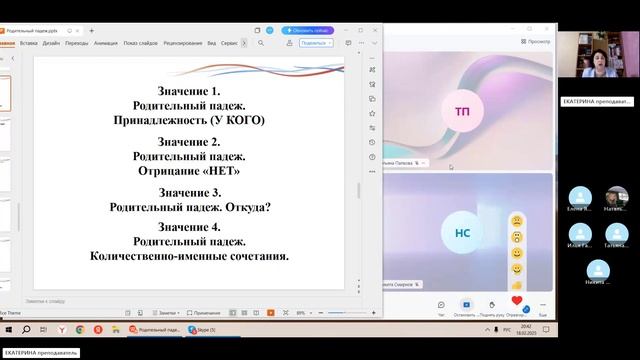640x360 pixels.
Task: Click the star icon in the right sidebar
Action: [x=372, y=113]
